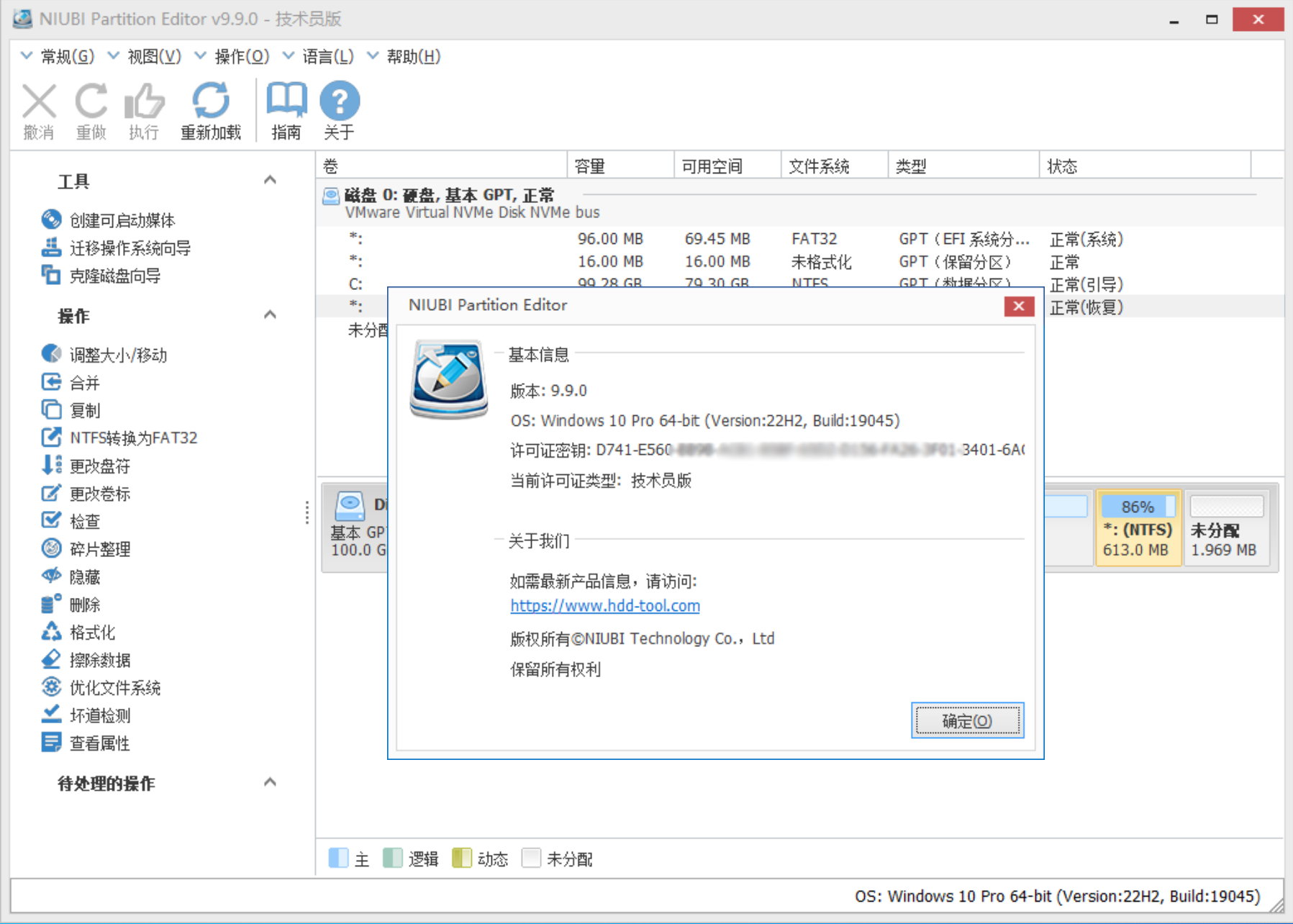Click the 容量 column header

tap(621, 166)
